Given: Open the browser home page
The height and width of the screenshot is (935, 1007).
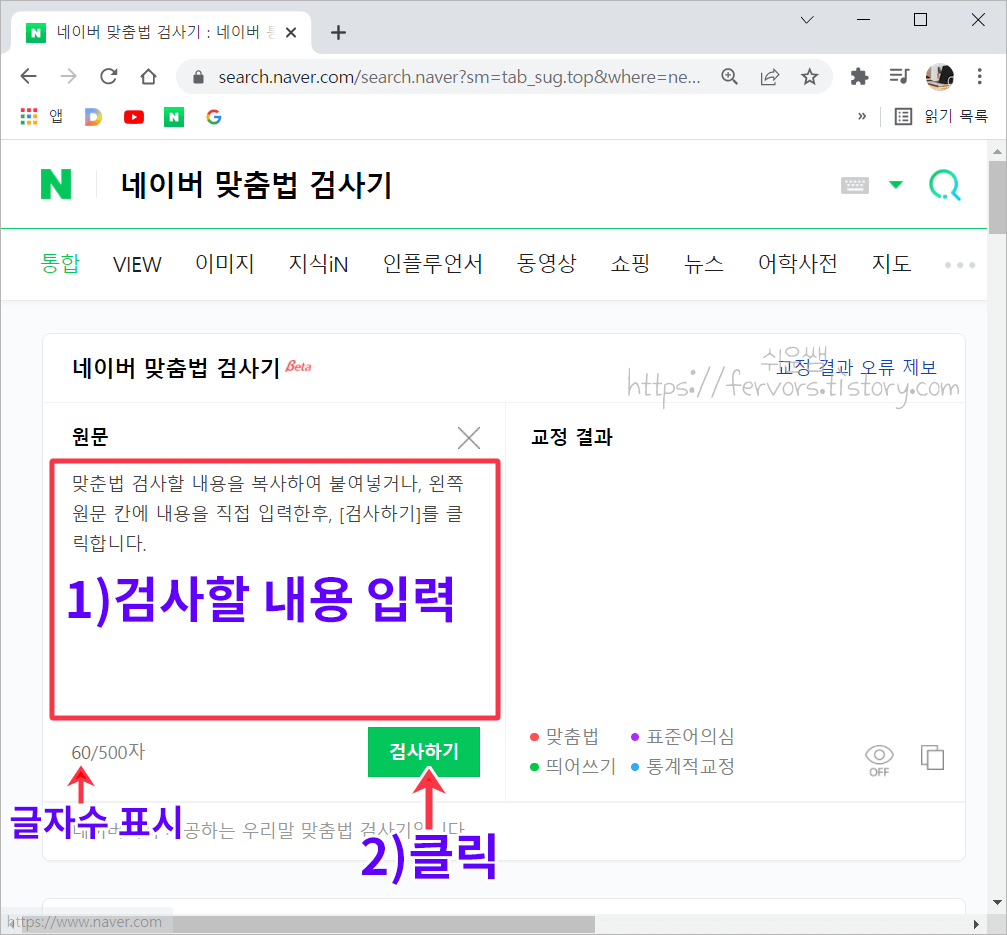Looking at the screenshot, I should (148, 76).
